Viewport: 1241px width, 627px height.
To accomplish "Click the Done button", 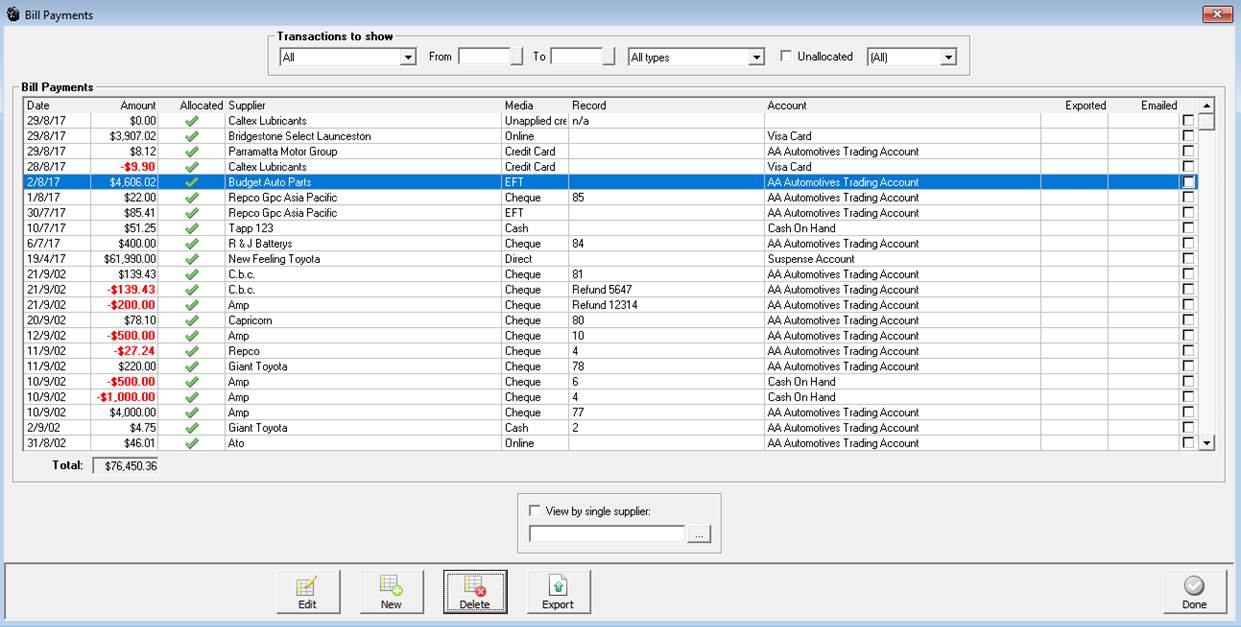I will coord(1194,592).
